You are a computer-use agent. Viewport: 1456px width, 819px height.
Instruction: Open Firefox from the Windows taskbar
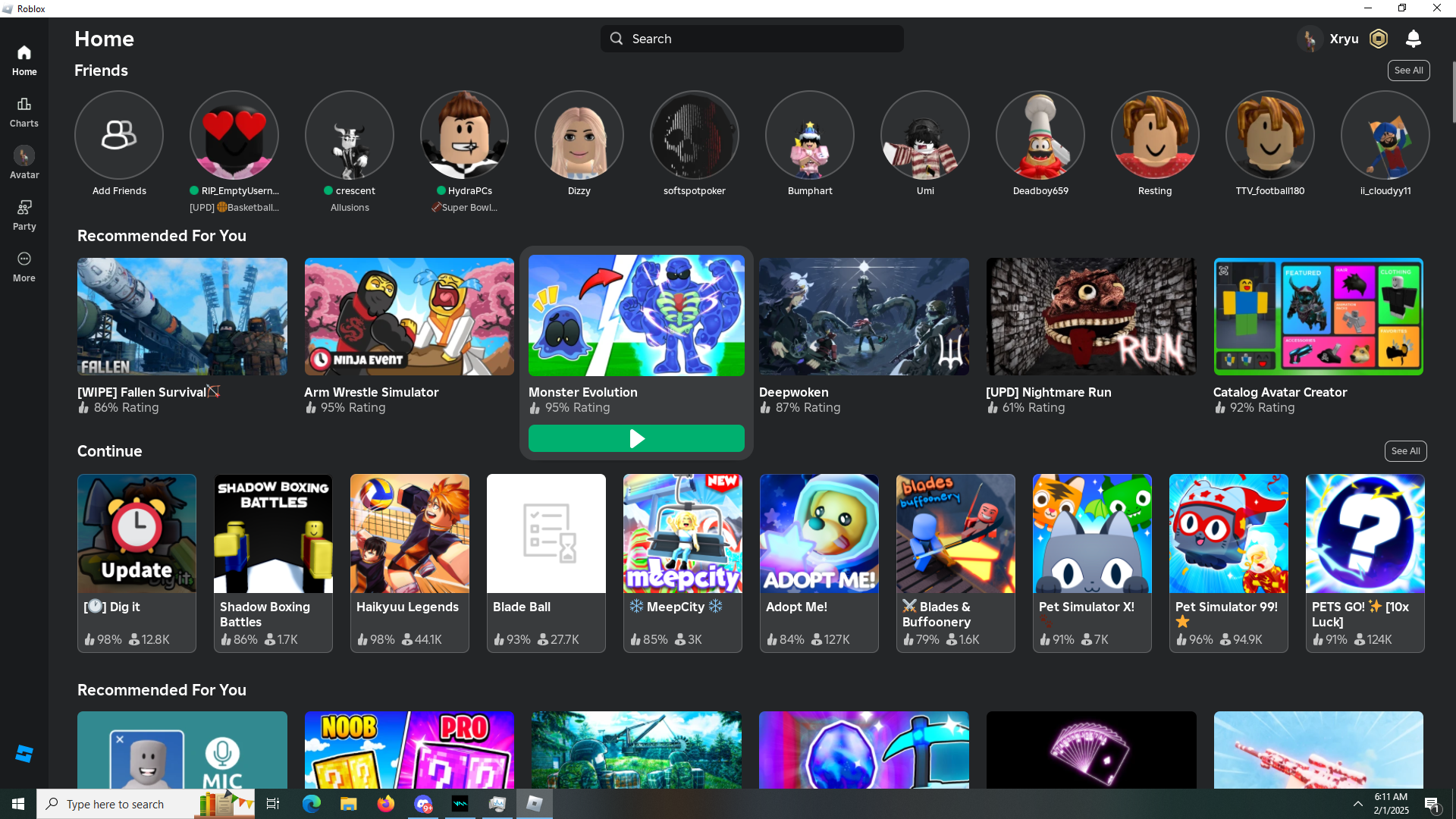click(386, 804)
